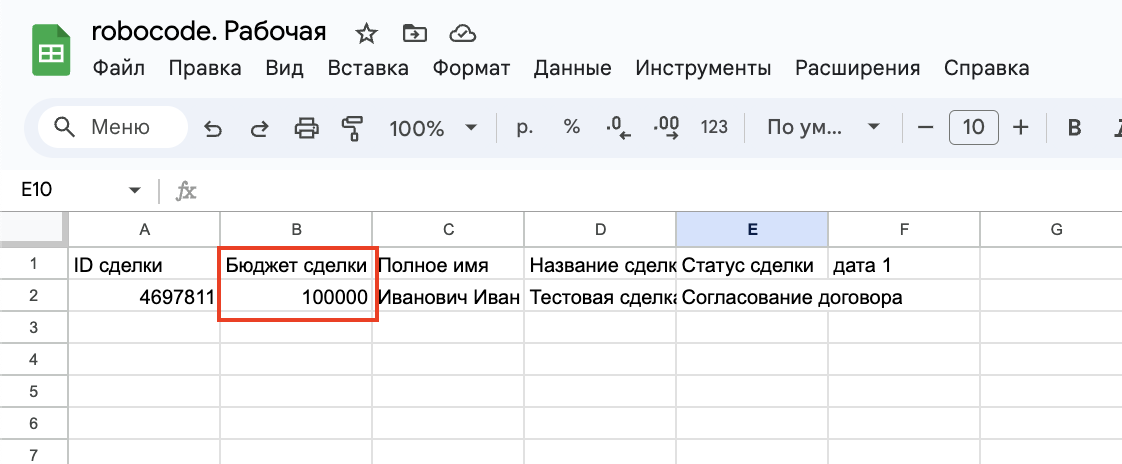Select column D header
1122x464 pixels.
600,229
